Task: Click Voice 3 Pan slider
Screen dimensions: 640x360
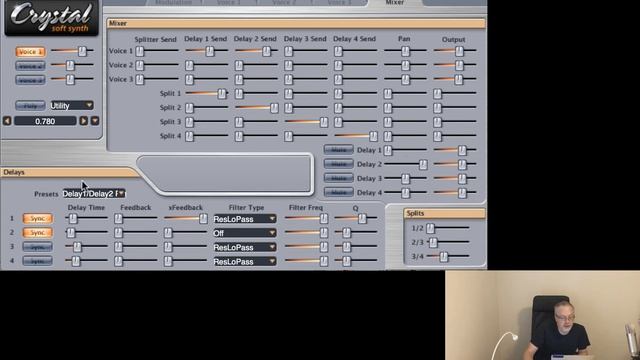Action: click(x=405, y=79)
